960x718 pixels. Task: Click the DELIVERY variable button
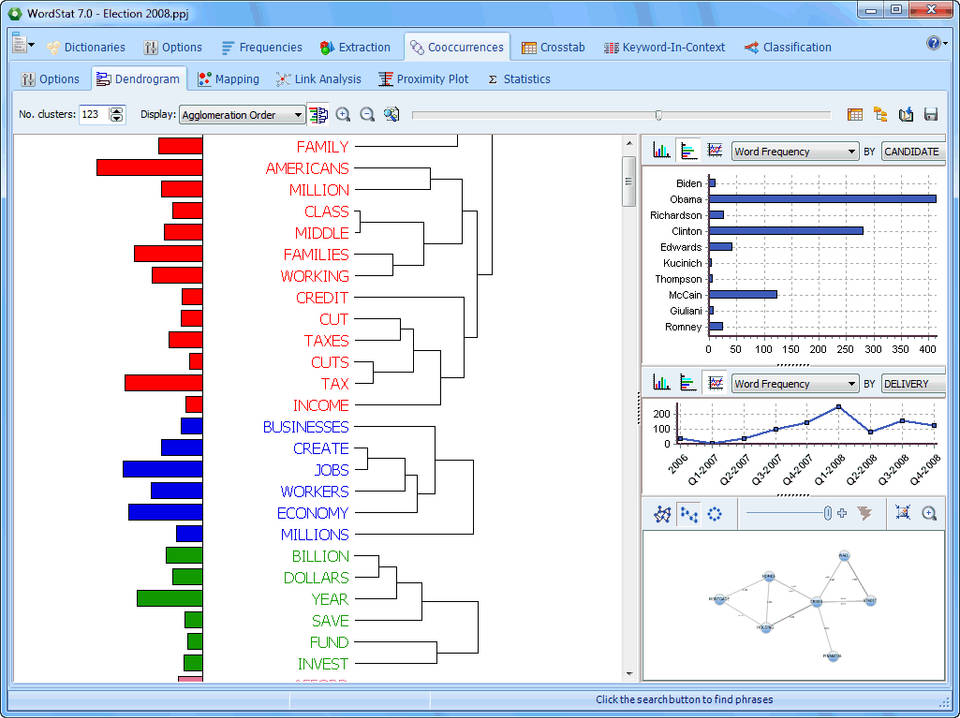pyautogui.click(x=912, y=384)
